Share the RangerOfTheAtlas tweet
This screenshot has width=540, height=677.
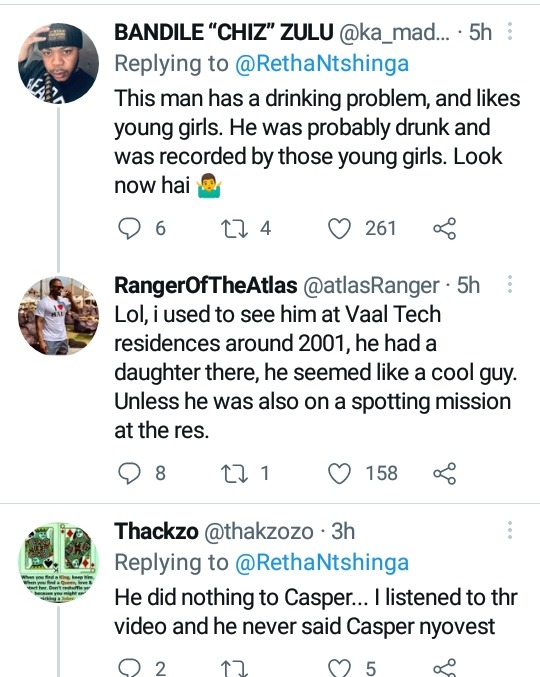coord(445,474)
